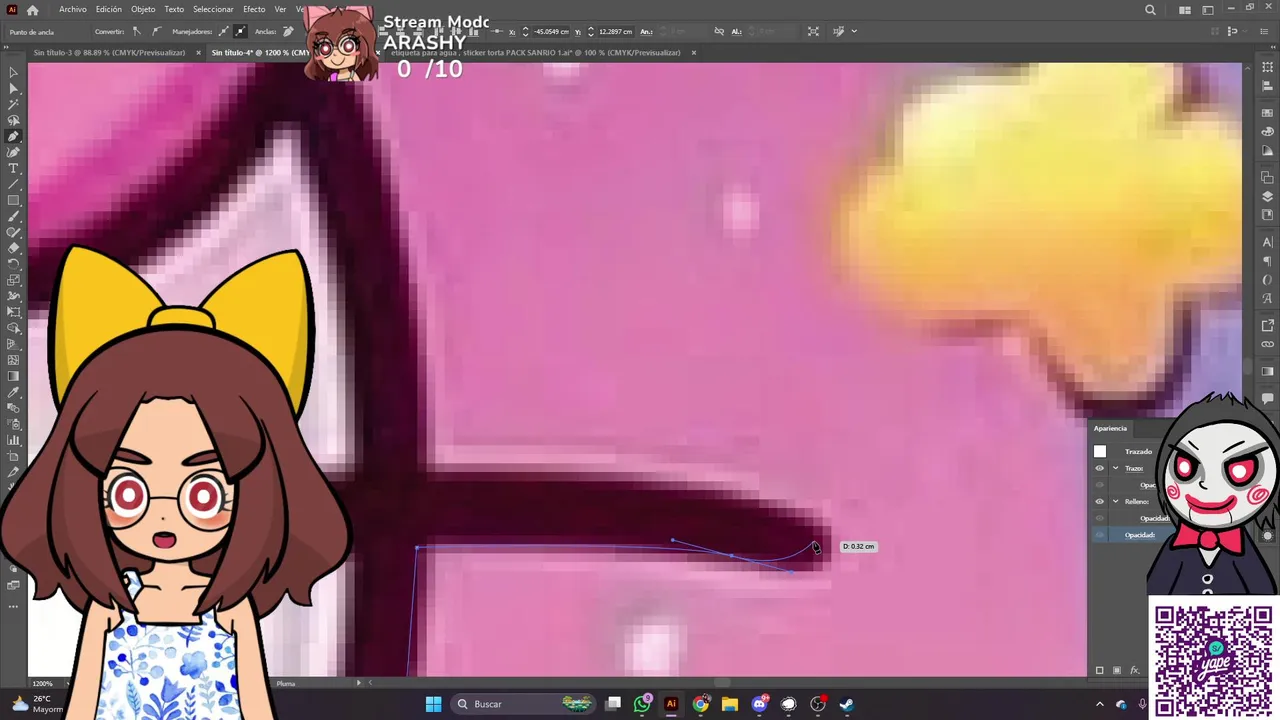Open the Archivo menu
Viewport: 1280px width, 720px height.
(x=73, y=9)
